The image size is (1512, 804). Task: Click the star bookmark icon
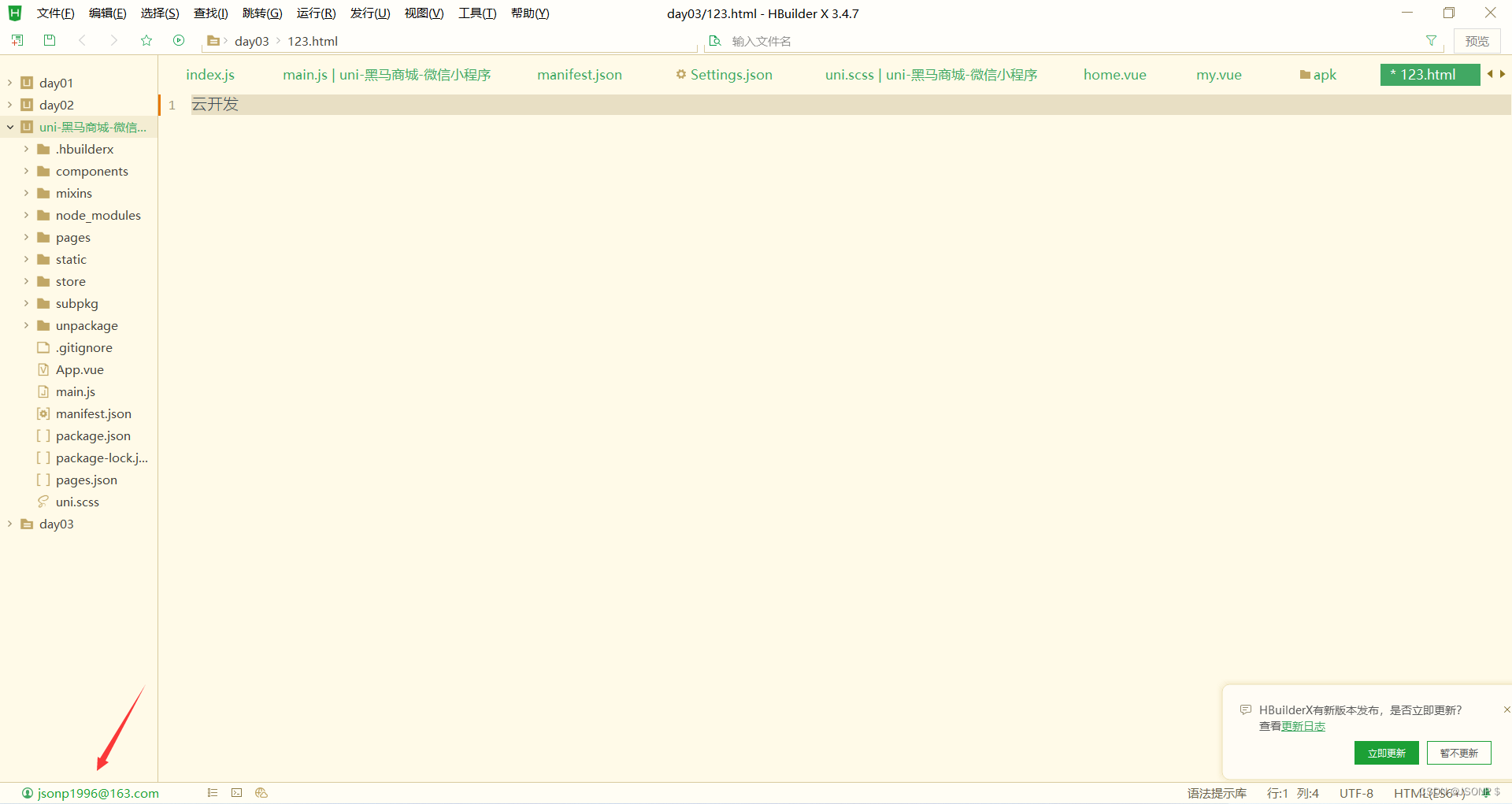(x=146, y=40)
